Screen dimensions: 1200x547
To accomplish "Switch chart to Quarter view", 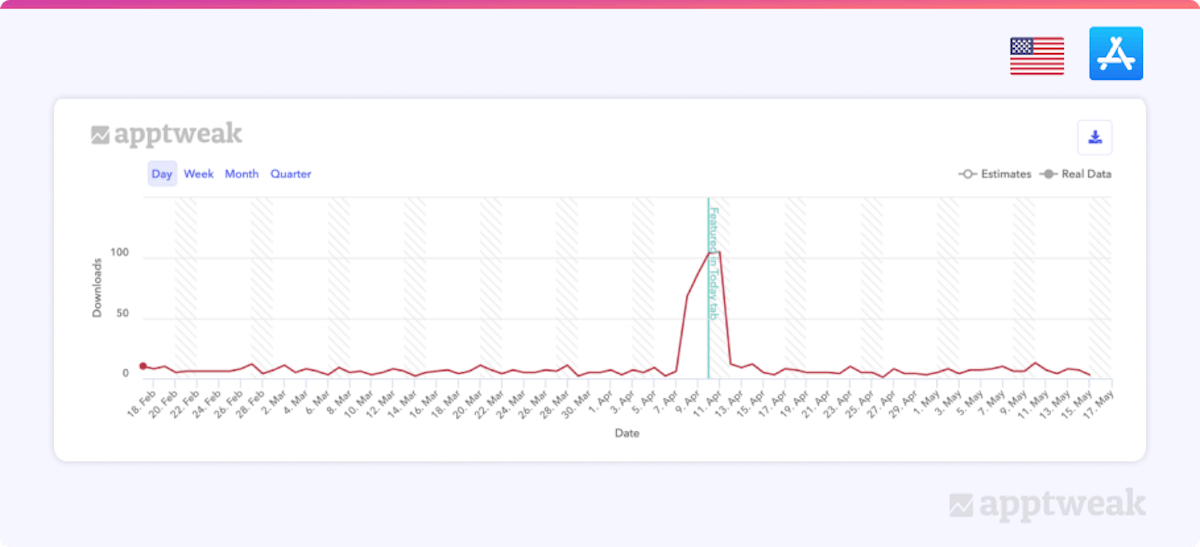I will [x=290, y=174].
